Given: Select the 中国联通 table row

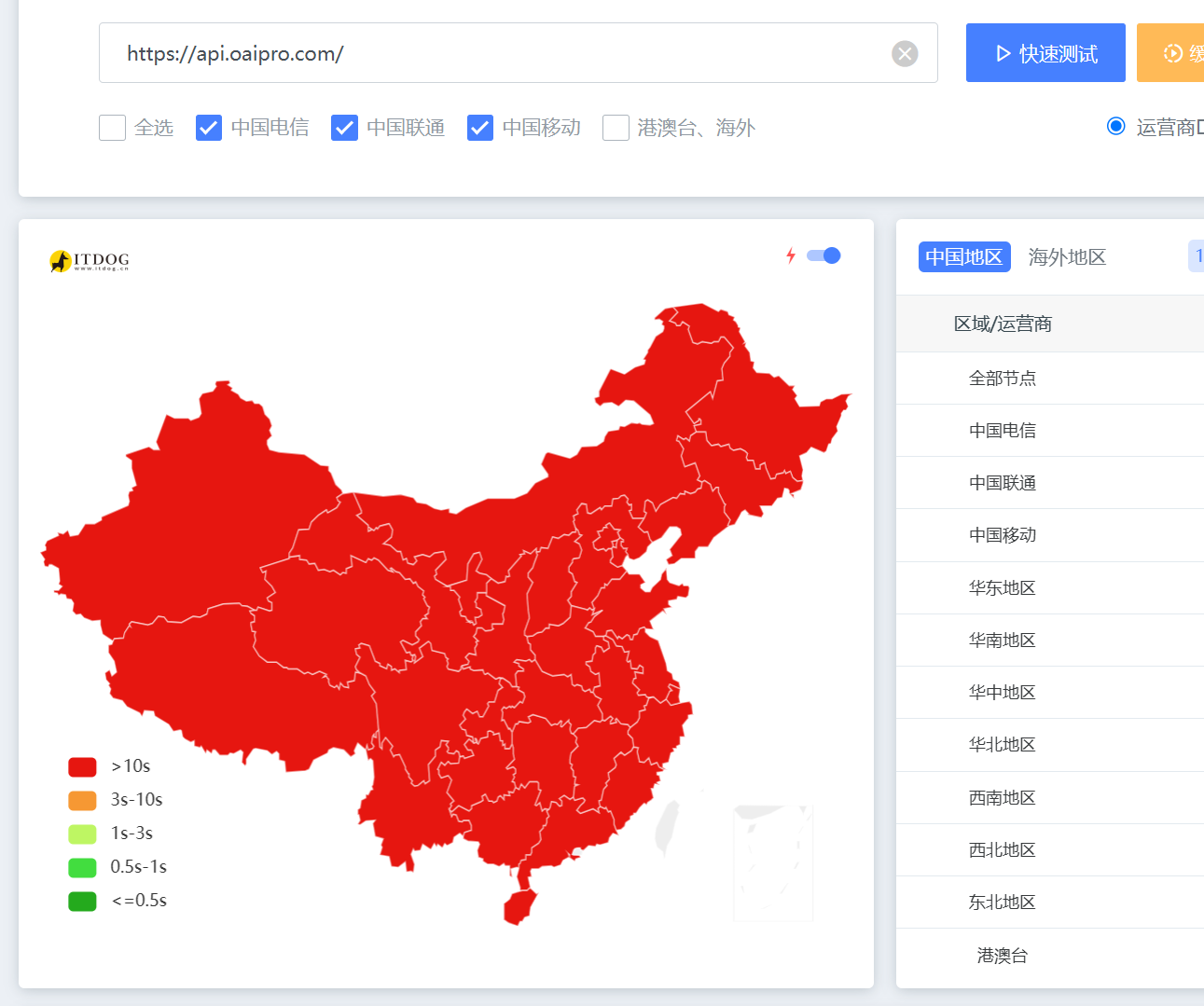Looking at the screenshot, I should 1050,483.
